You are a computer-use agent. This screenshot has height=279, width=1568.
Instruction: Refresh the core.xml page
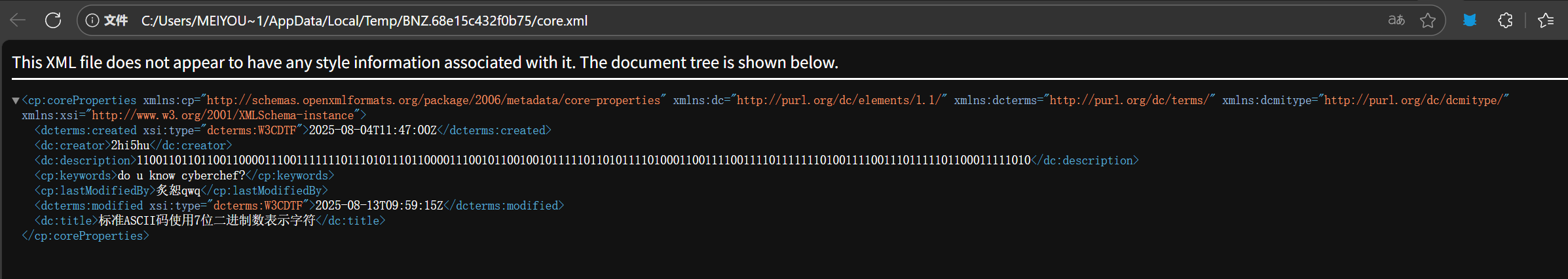point(53,20)
